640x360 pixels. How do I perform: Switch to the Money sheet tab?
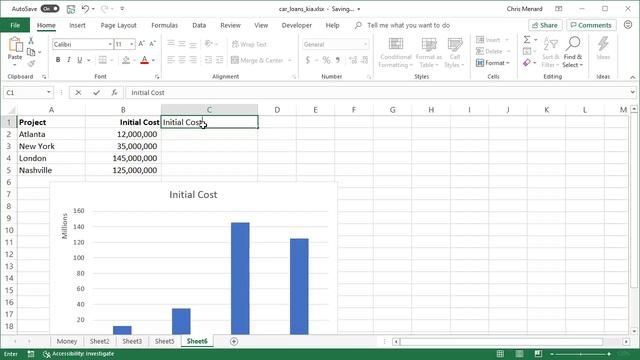[67, 341]
